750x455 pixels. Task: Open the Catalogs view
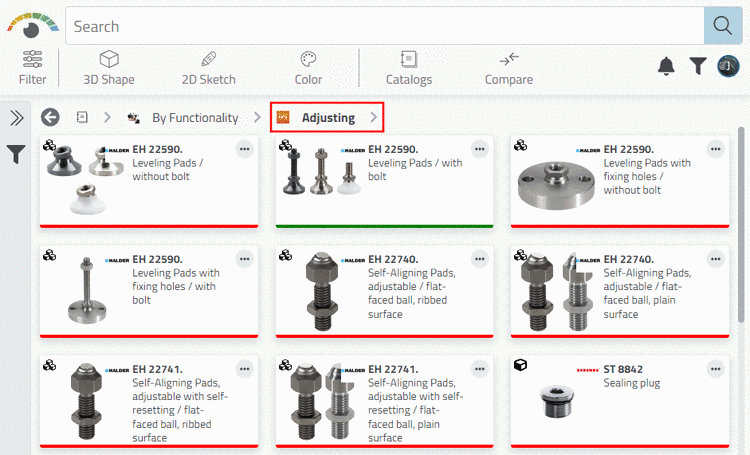click(x=409, y=68)
